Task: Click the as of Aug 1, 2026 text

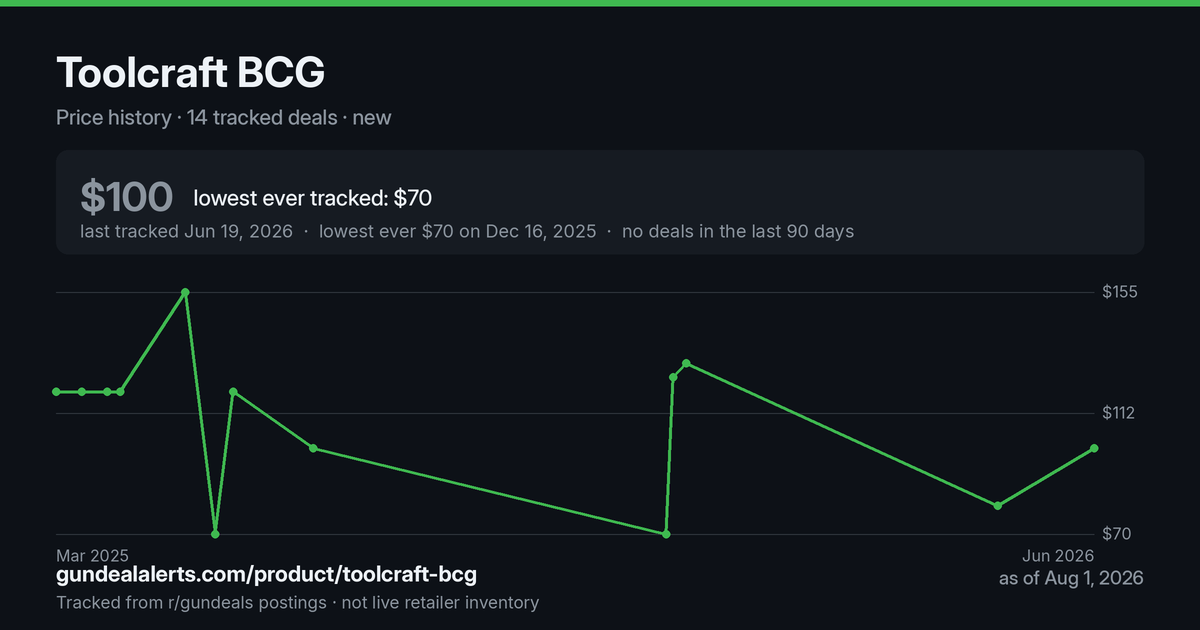Action: [1071, 578]
